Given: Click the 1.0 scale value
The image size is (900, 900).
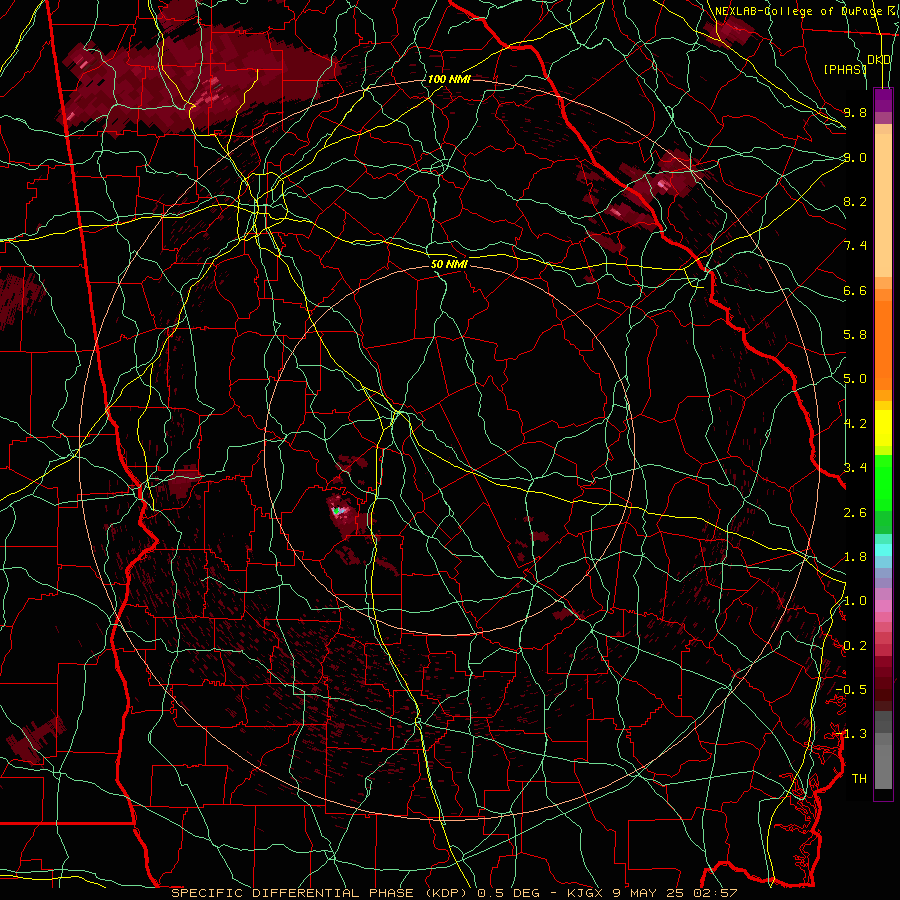Looking at the screenshot, I should pos(855,601).
